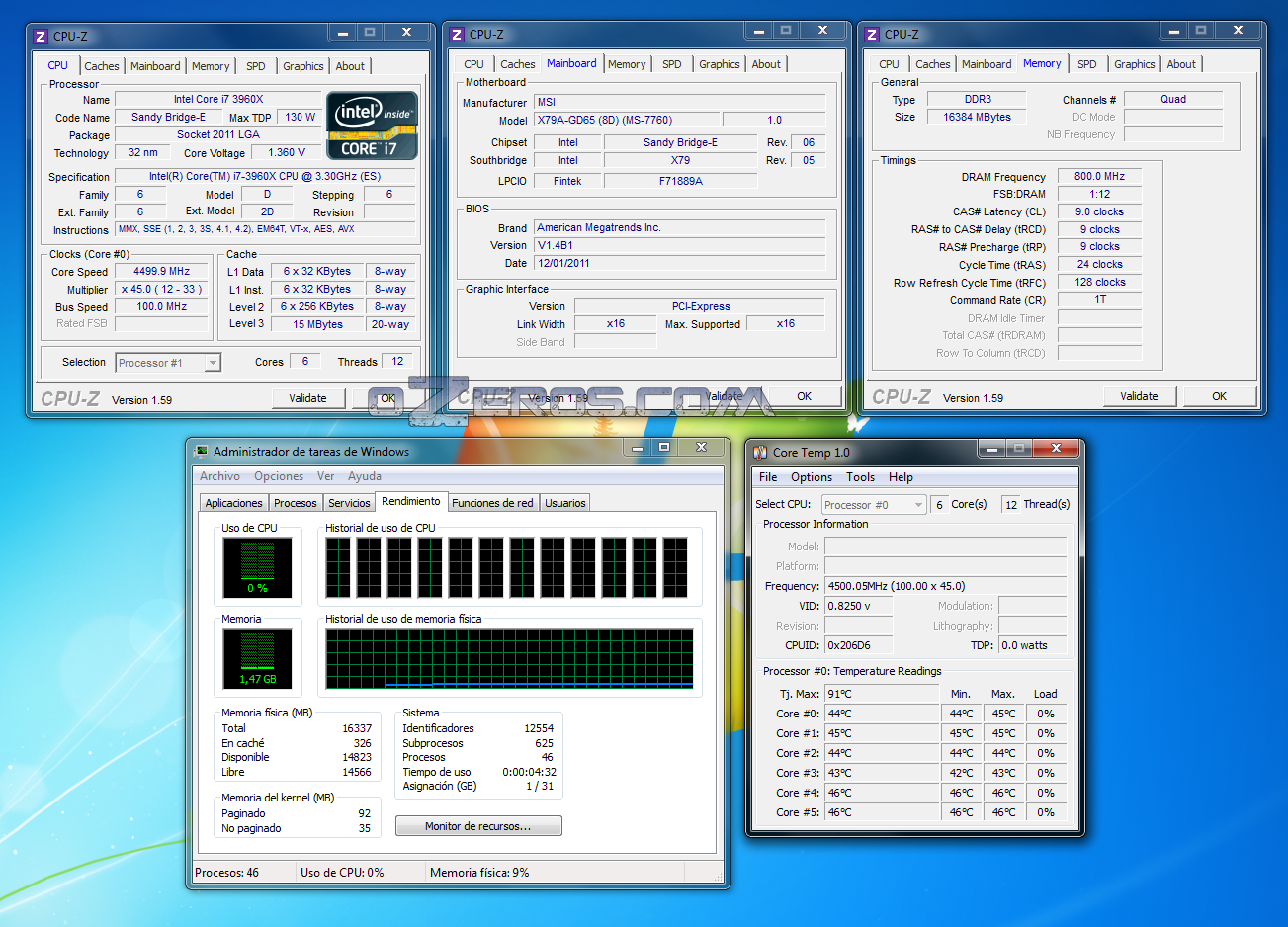Viewport: 1288px width, 927px height.
Task: Open SPD tab in first CPU-Z window
Action: [256, 66]
